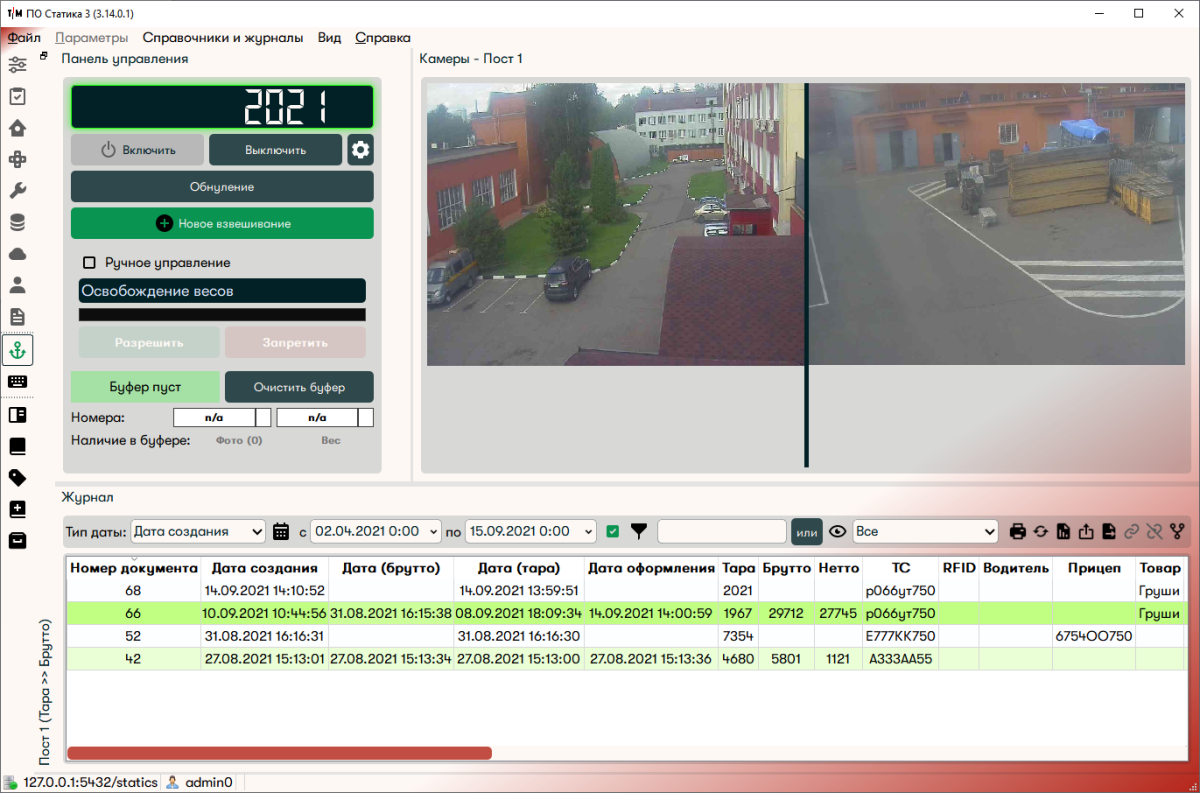This screenshot has width=1200, height=793.
Task: Click the link chain icon
Action: pos(1131,532)
